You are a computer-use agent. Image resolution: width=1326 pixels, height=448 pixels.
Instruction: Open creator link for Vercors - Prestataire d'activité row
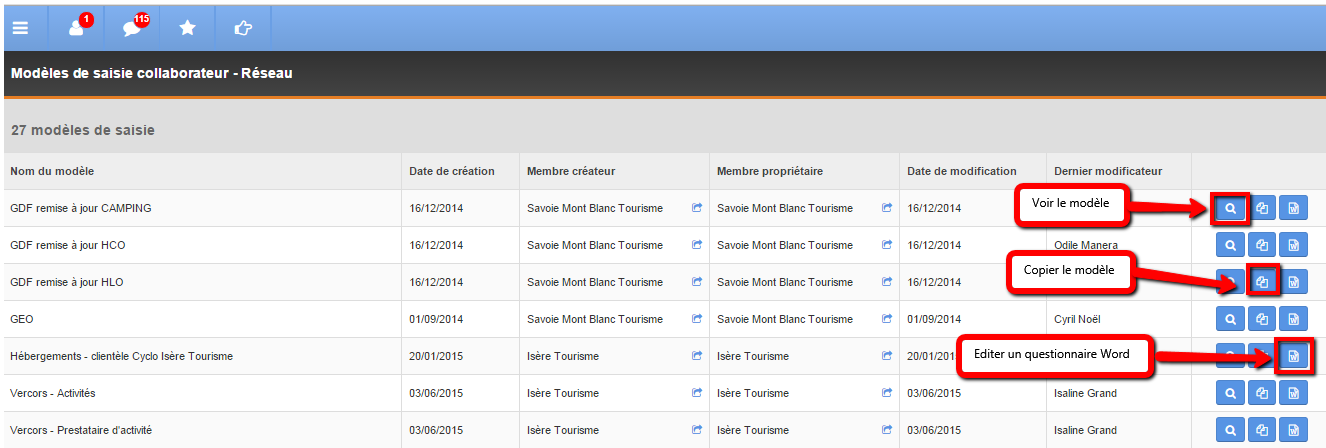coord(697,430)
